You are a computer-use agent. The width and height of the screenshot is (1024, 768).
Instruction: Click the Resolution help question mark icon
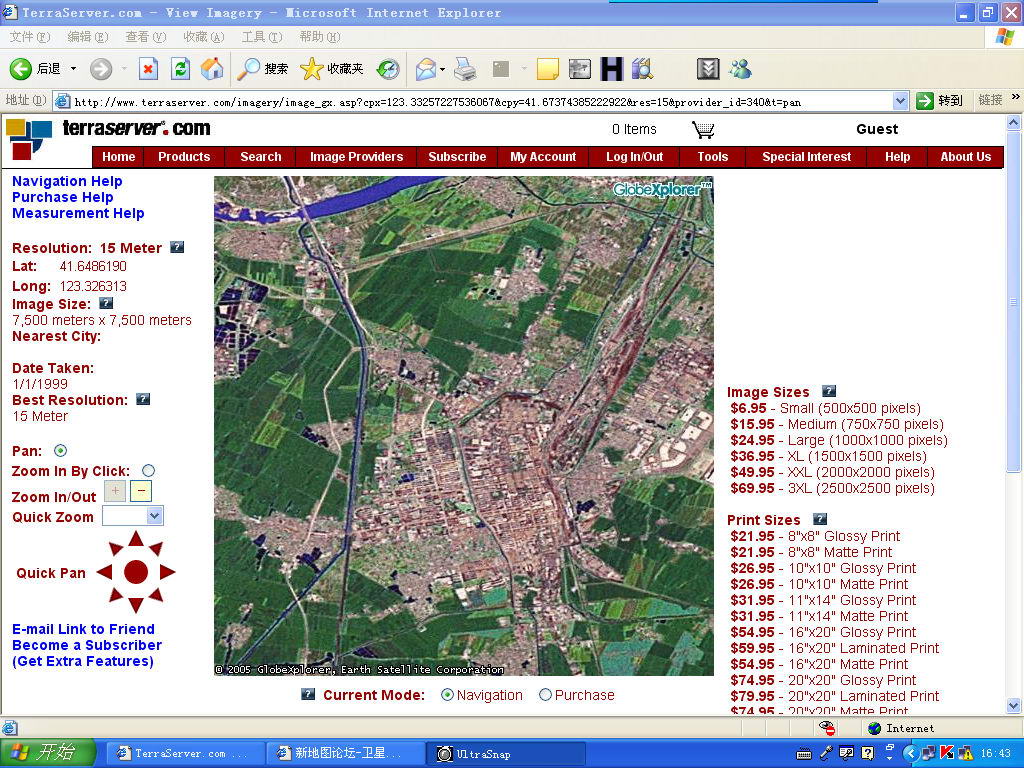177,247
